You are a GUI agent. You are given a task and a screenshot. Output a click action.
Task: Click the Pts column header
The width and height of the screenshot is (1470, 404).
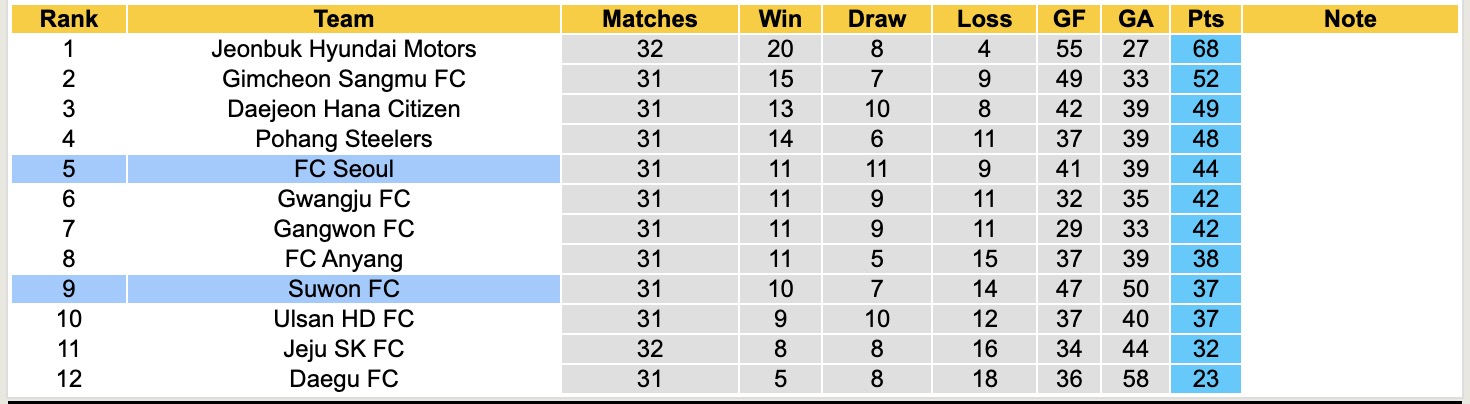1208,19
